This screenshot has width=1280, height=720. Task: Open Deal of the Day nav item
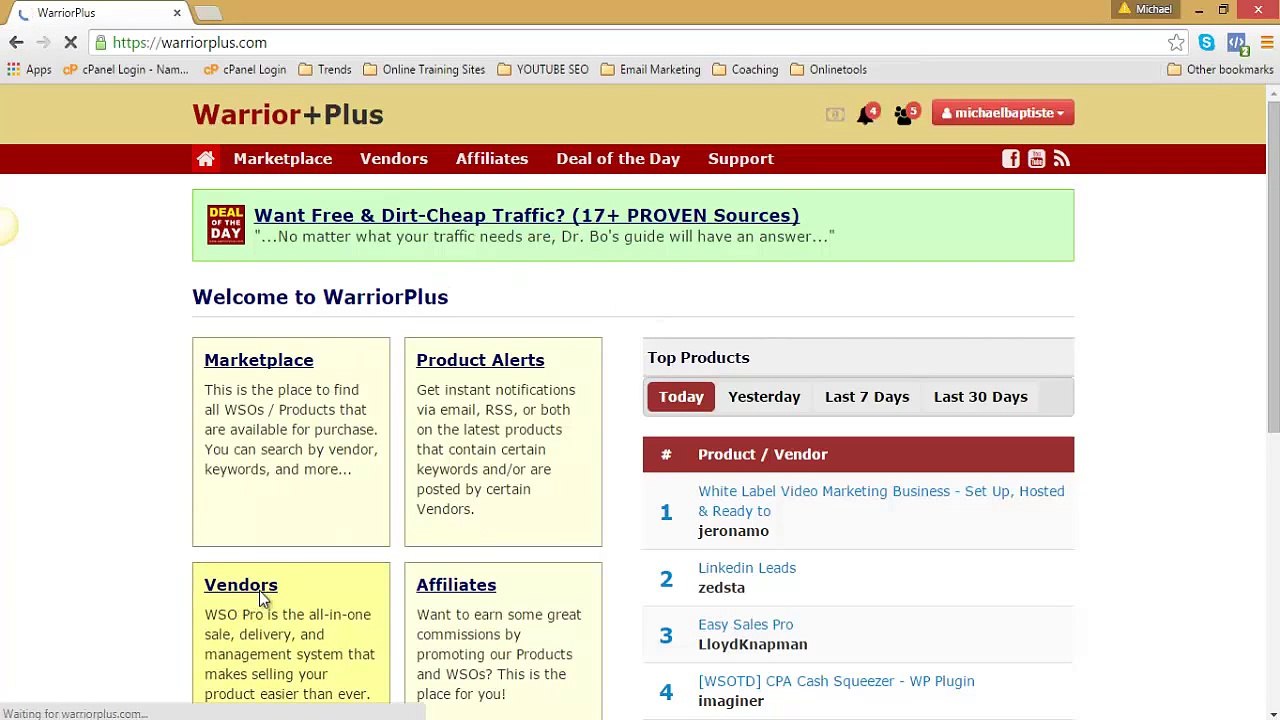[x=618, y=159]
